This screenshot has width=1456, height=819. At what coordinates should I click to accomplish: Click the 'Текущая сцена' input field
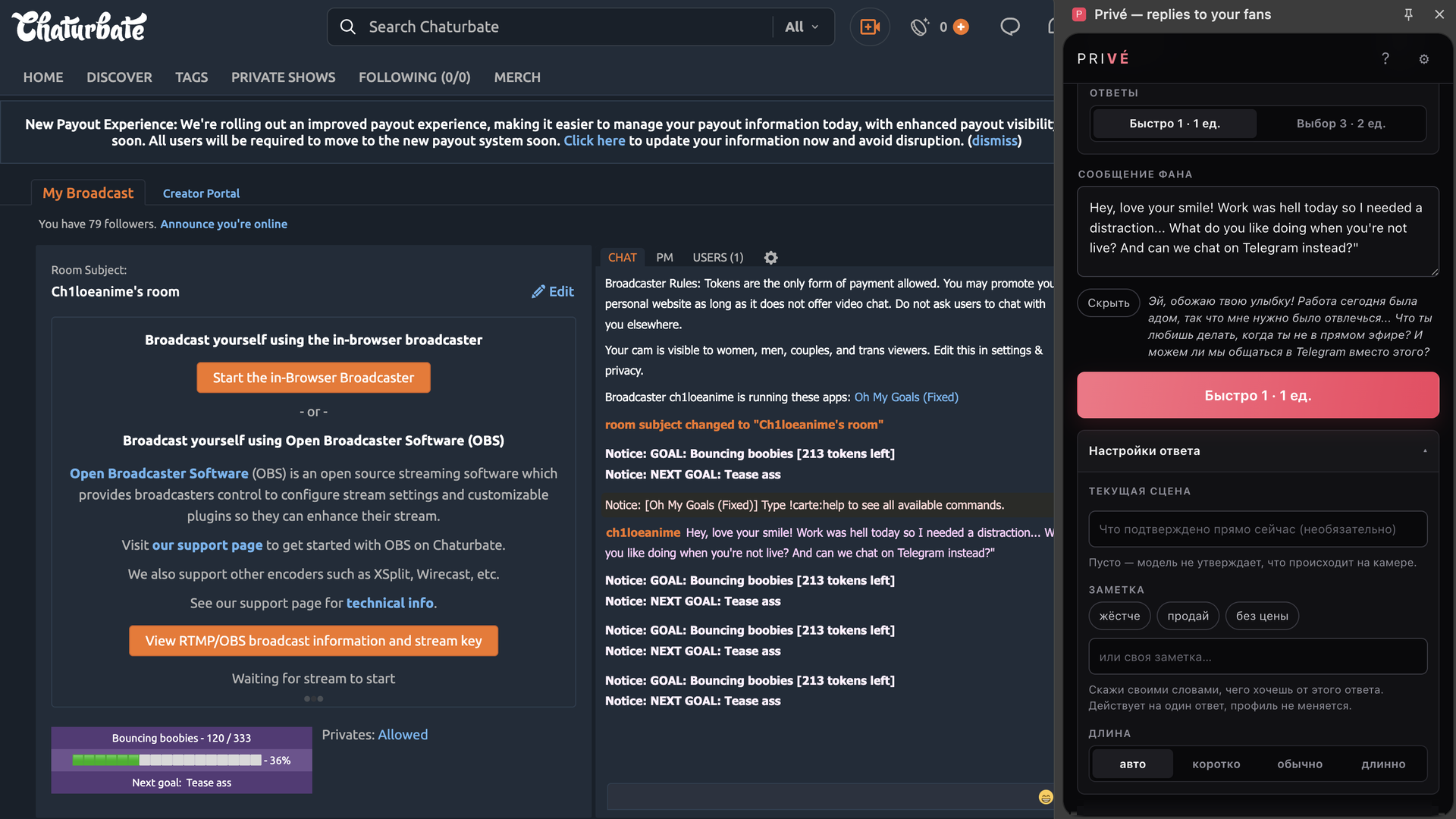click(x=1258, y=529)
